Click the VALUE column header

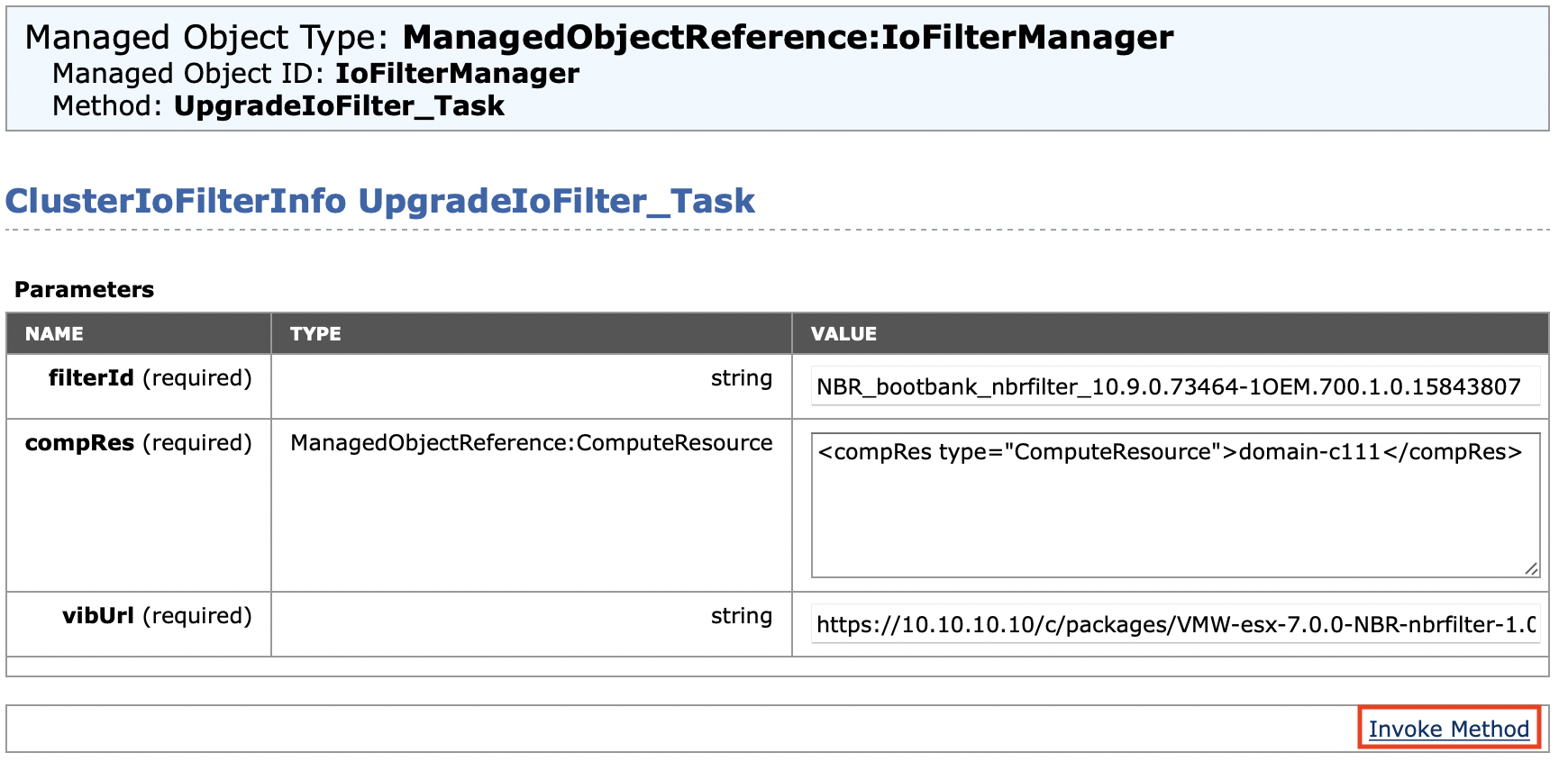[843, 334]
